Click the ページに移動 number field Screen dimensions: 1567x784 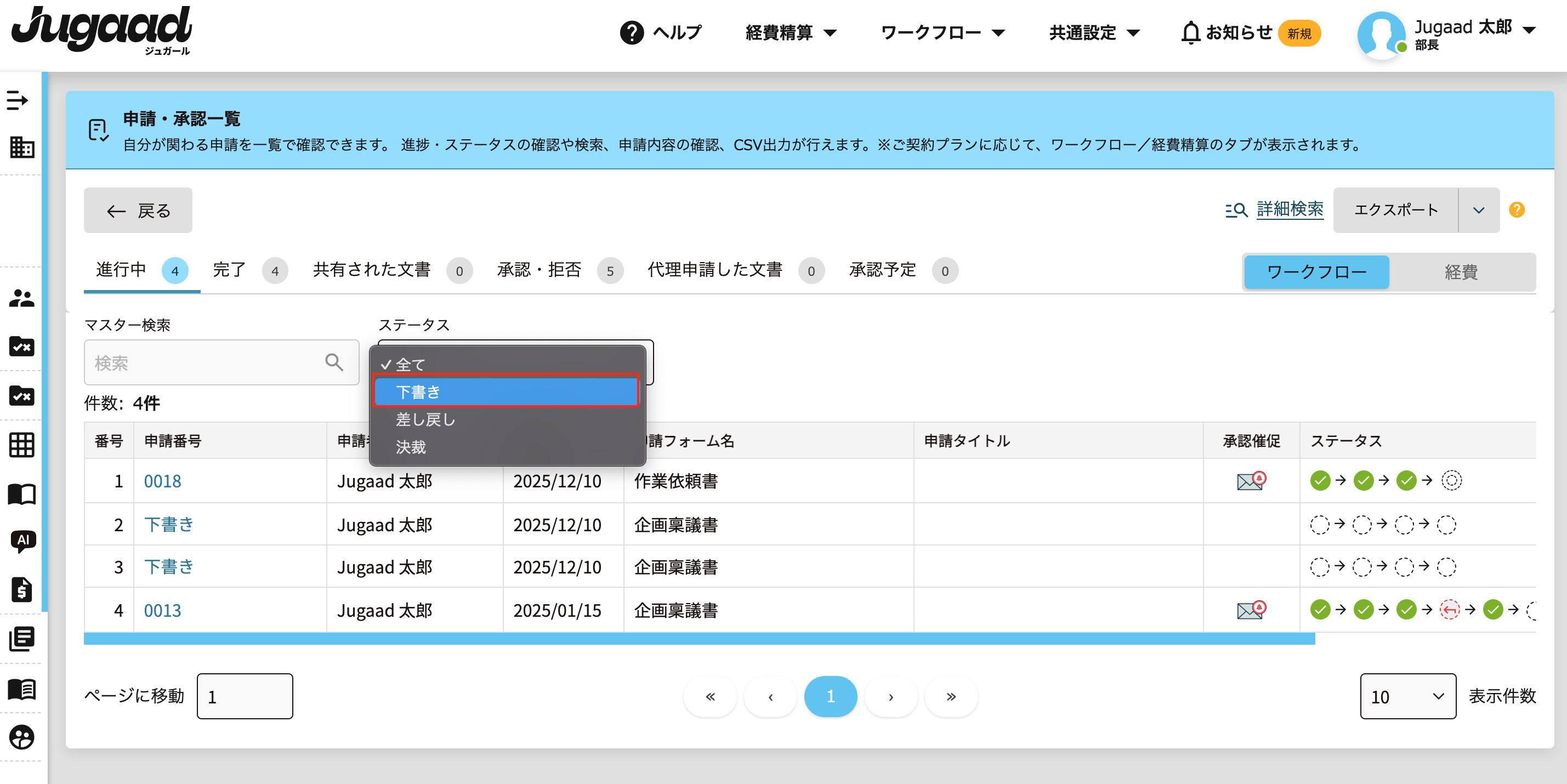tap(245, 696)
